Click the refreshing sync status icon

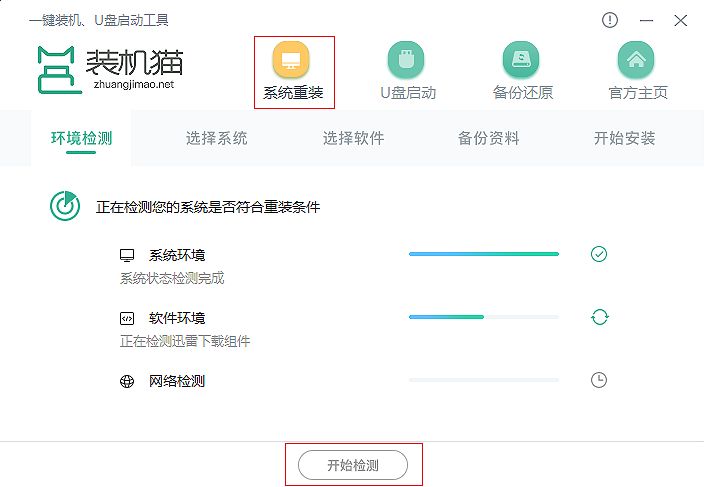(x=599, y=317)
